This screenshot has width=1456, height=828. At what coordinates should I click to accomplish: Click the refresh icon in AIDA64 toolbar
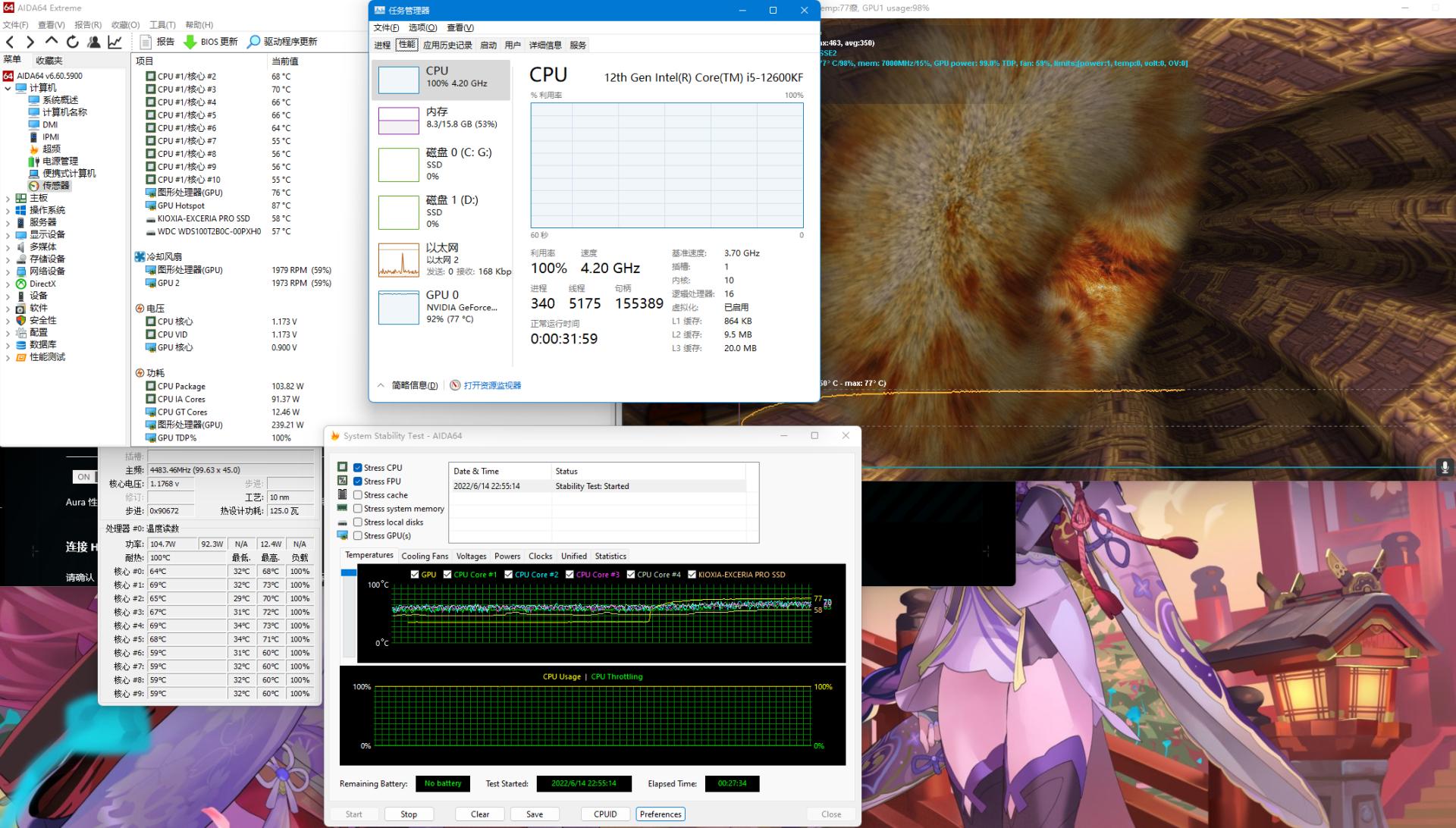(73, 42)
